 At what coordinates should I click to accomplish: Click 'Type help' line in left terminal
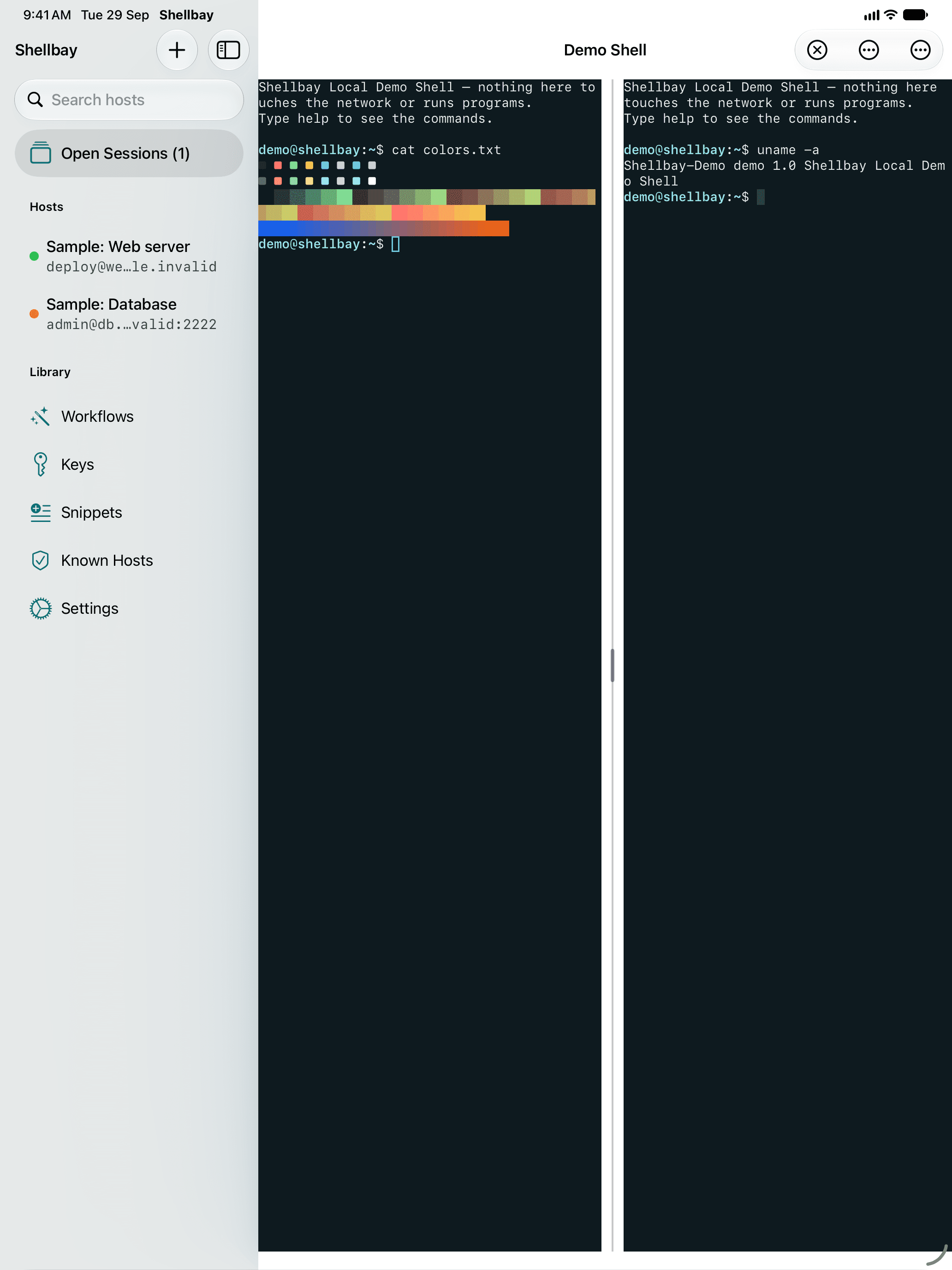(376, 119)
